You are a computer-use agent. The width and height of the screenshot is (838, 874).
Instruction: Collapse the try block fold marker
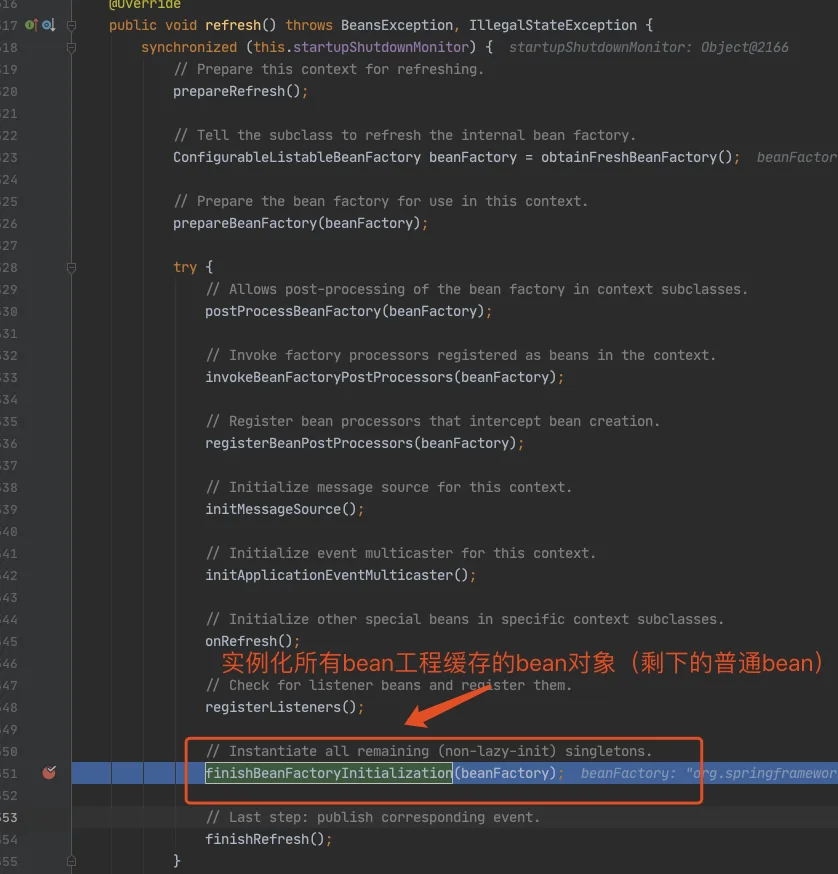click(x=71, y=268)
